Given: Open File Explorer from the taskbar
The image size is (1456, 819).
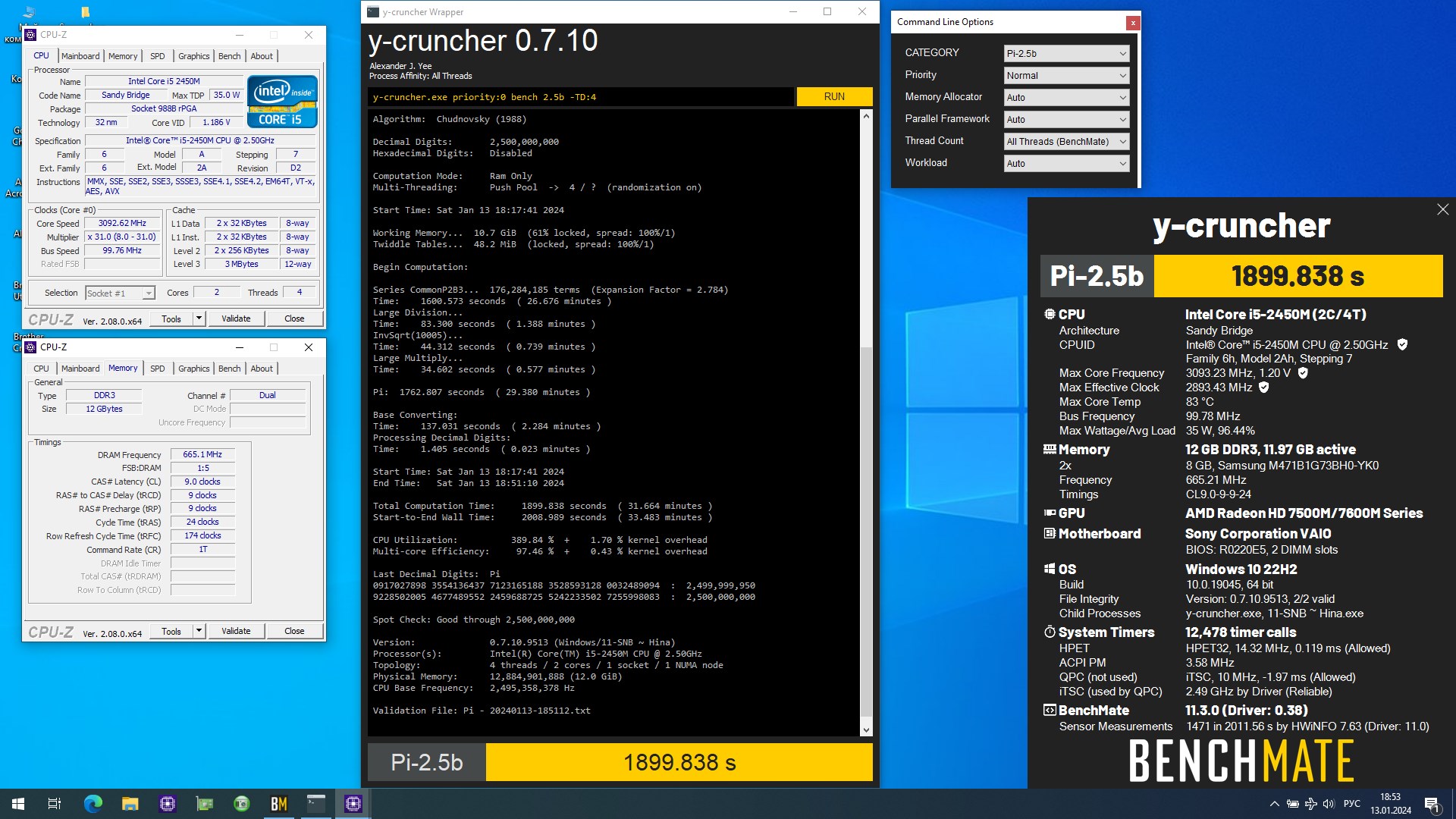Looking at the screenshot, I should point(130,804).
